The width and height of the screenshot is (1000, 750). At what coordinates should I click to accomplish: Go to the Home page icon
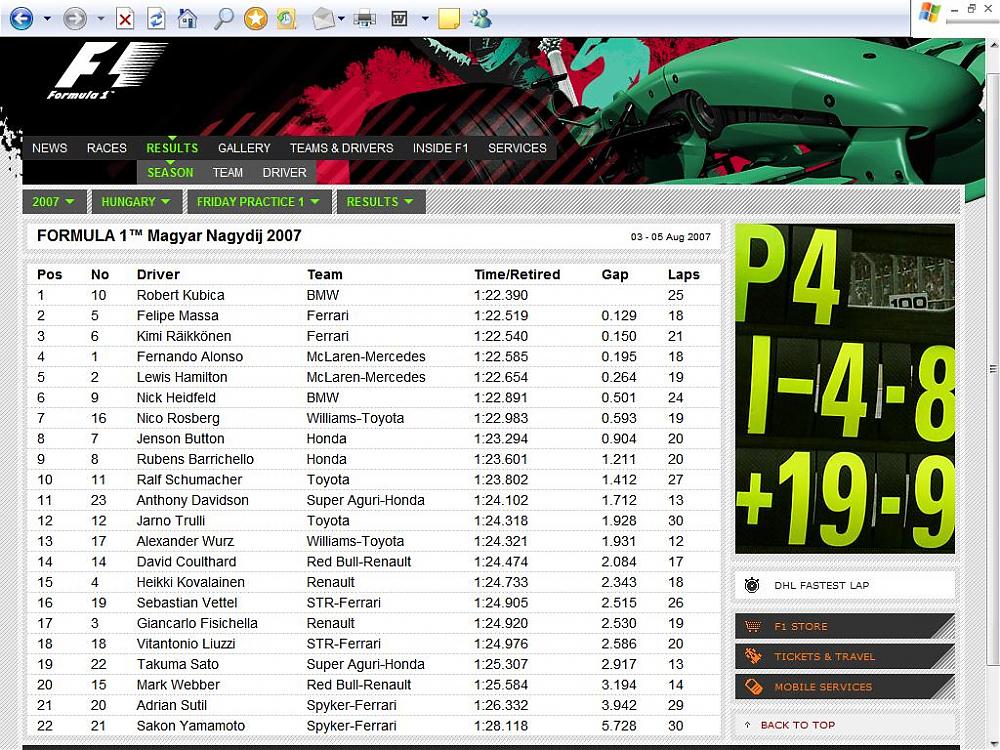pyautogui.click(x=188, y=18)
